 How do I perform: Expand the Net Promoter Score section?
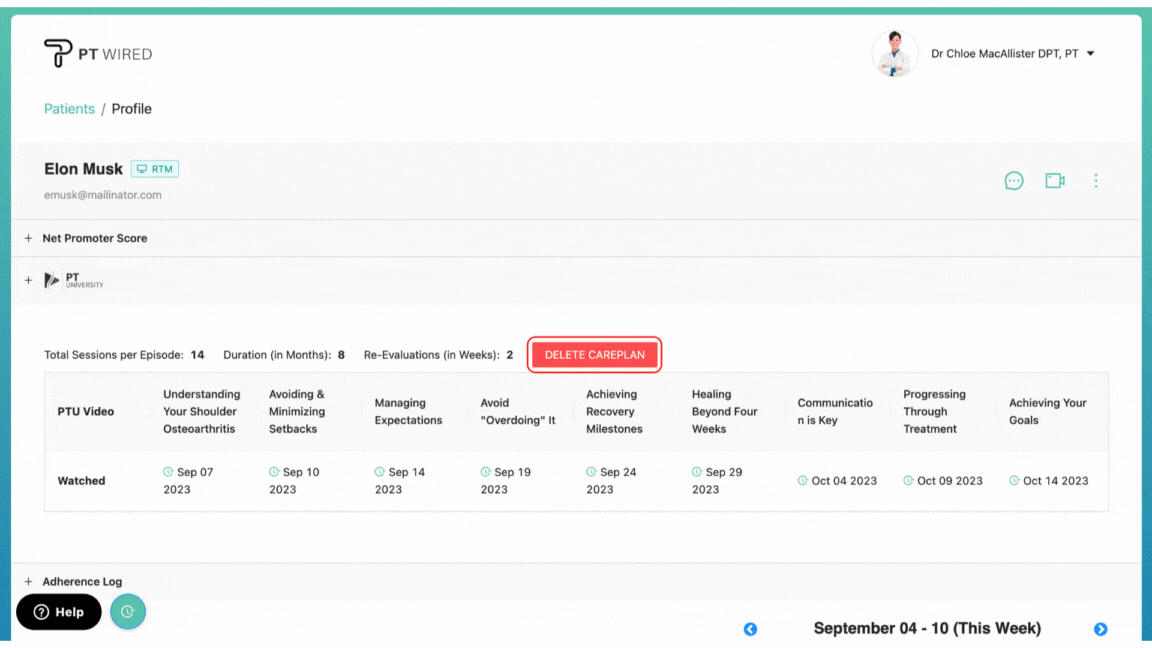point(28,239)
